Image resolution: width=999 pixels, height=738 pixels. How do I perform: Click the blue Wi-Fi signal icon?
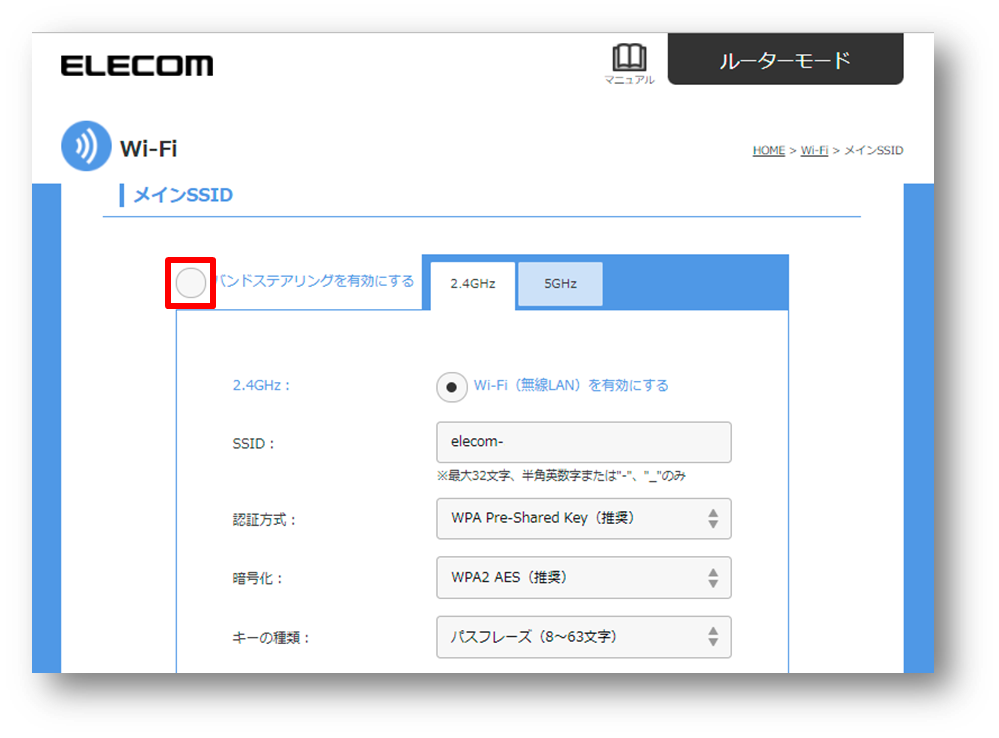(x=86, y=146)
